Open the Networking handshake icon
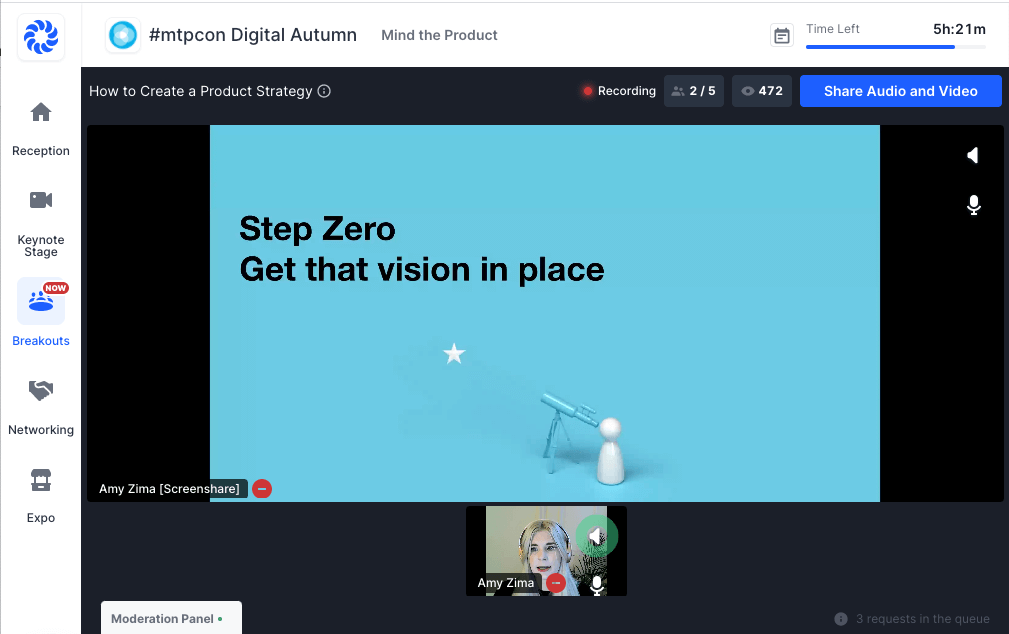This screenshot has width=1009, height=634. [x=41, y=391]
